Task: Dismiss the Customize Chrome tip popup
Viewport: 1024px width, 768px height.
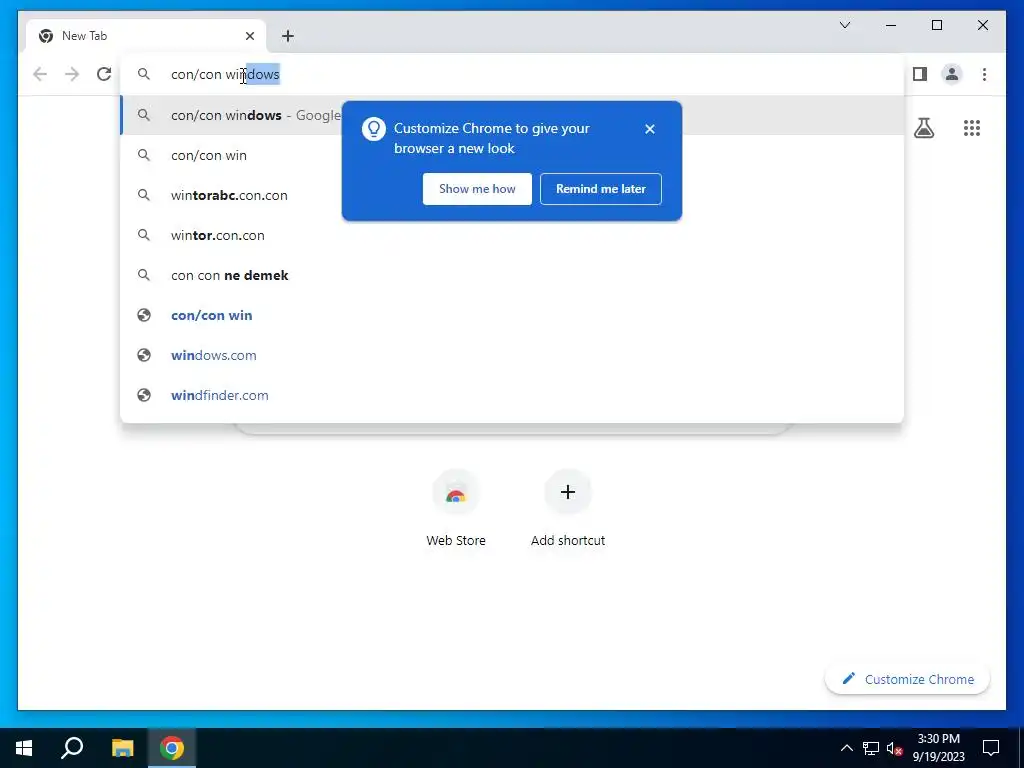Action: [x=650, y=129]
